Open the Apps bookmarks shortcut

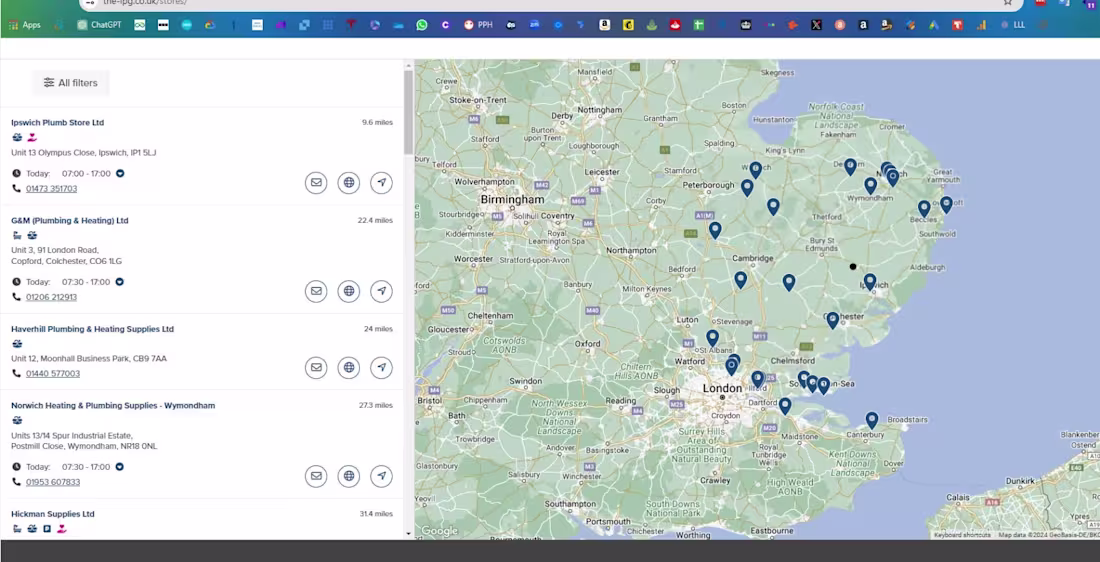click(x=25, y=25)
